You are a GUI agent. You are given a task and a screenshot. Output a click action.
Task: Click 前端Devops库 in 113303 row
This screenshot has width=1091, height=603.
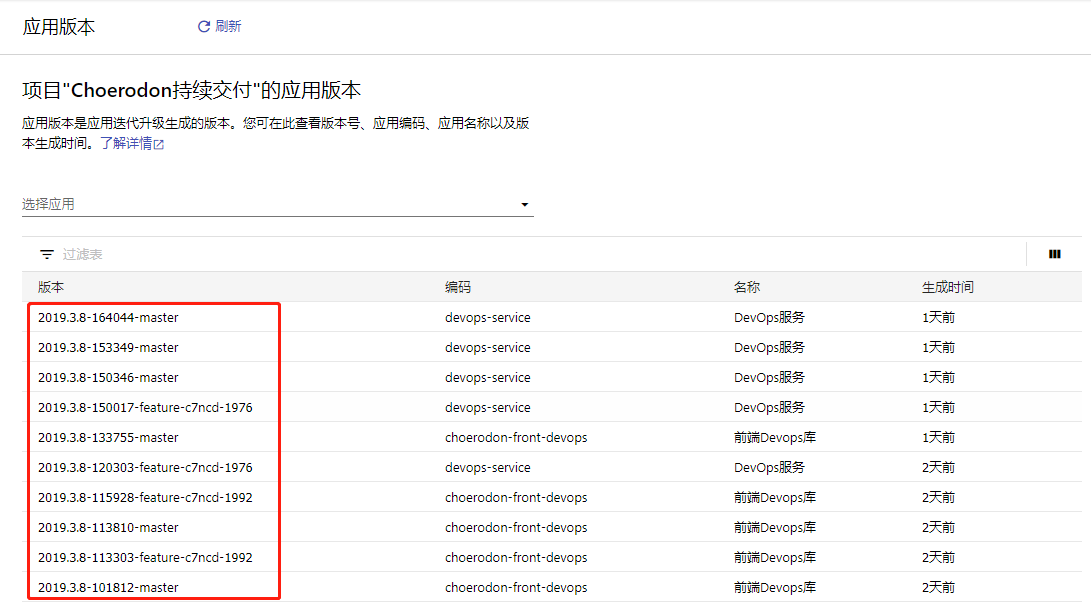pos(774,556)
